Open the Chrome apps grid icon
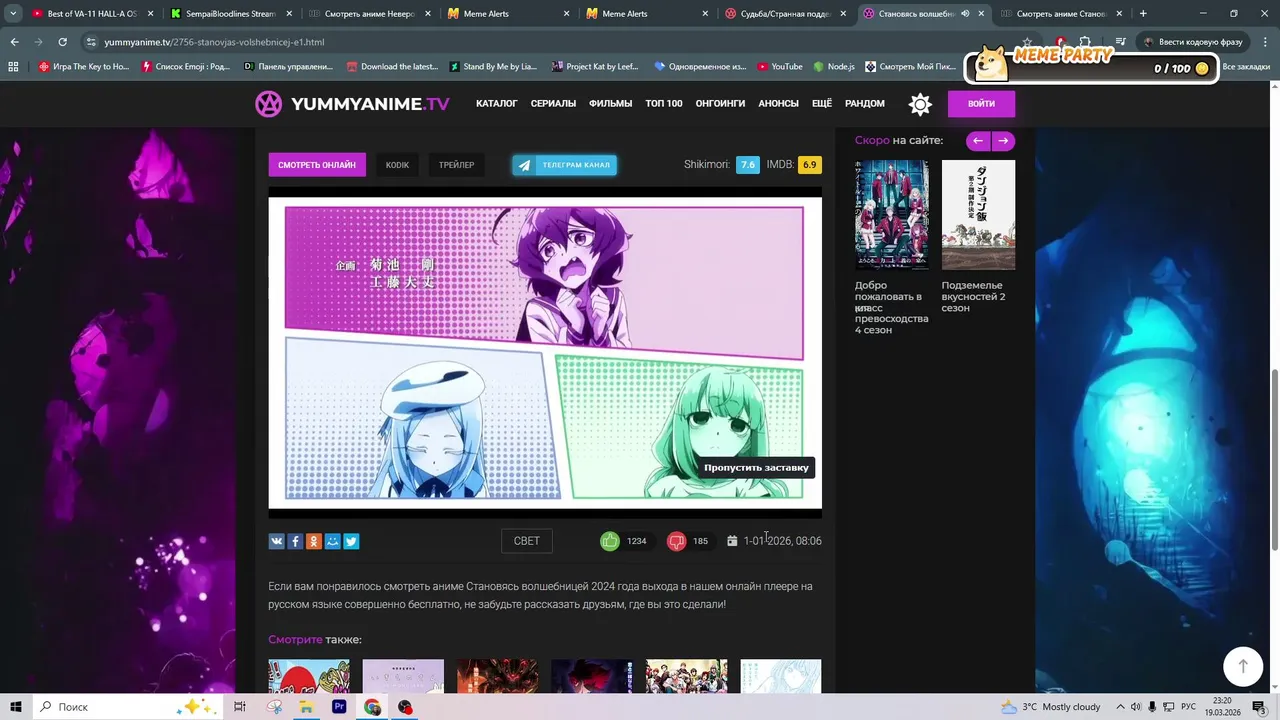The height and width of the screenshot is (720, 1280). (13, 67)
